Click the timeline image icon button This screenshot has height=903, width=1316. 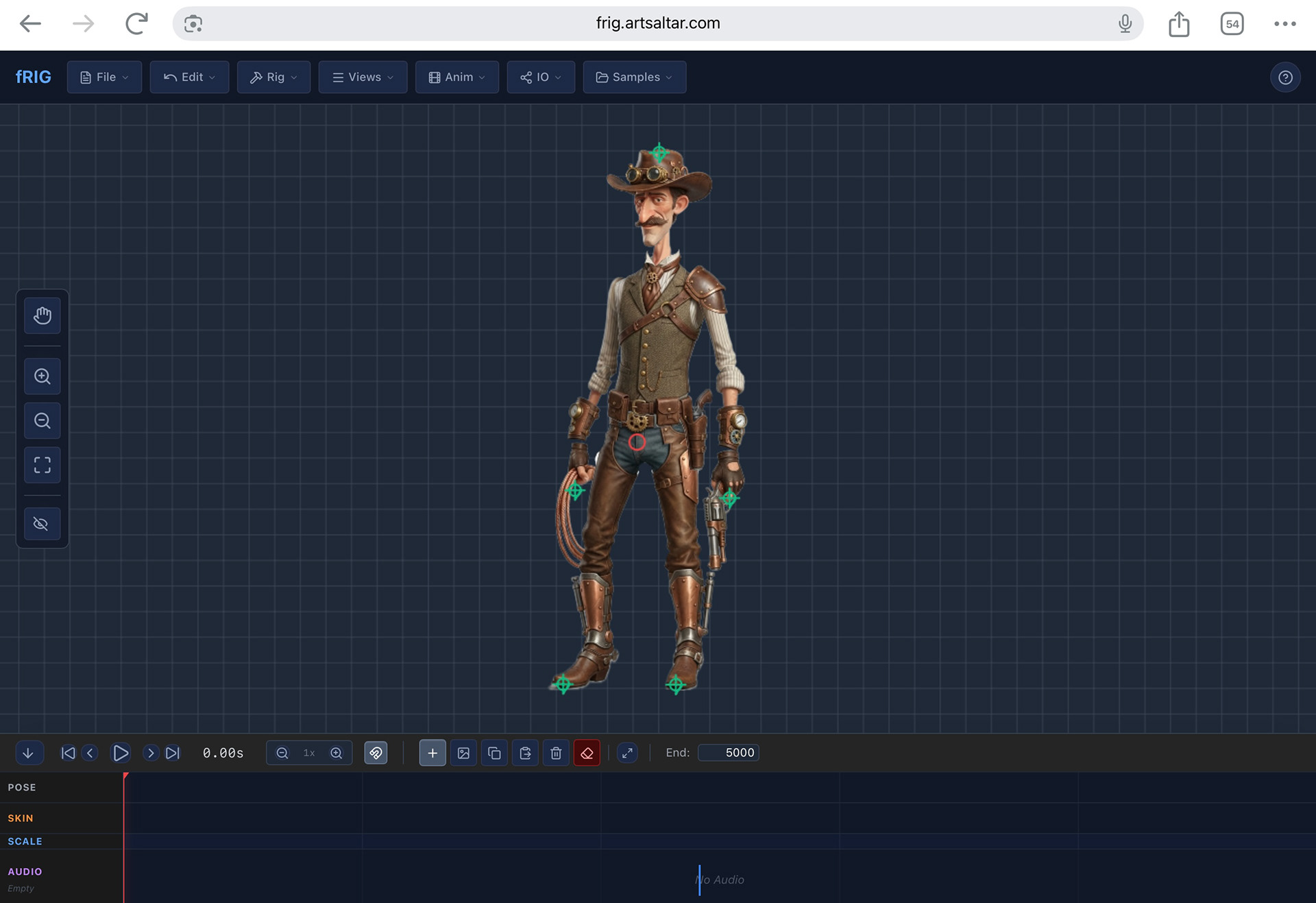coord(463,753)
